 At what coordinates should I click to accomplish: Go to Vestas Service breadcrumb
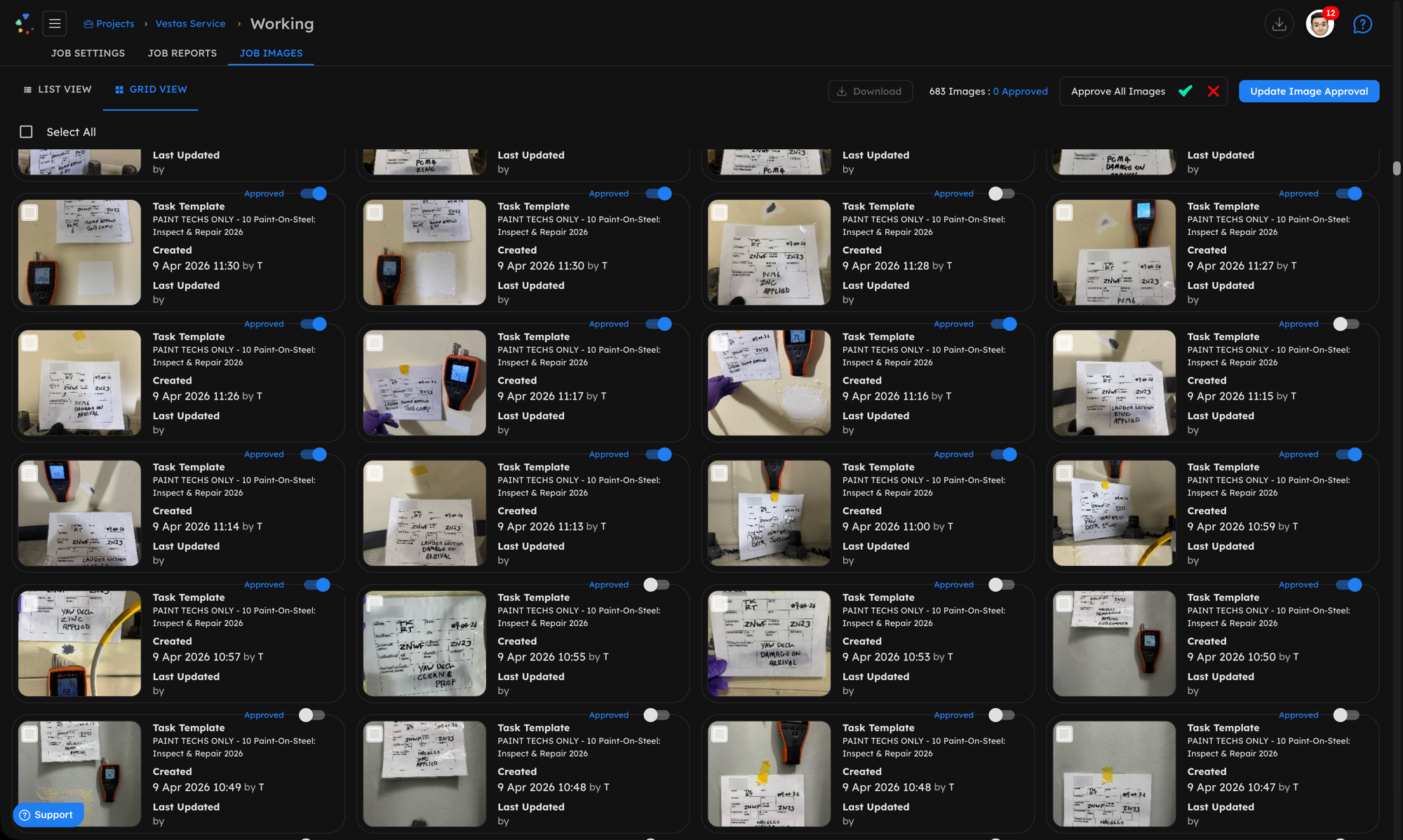(190, 24)
